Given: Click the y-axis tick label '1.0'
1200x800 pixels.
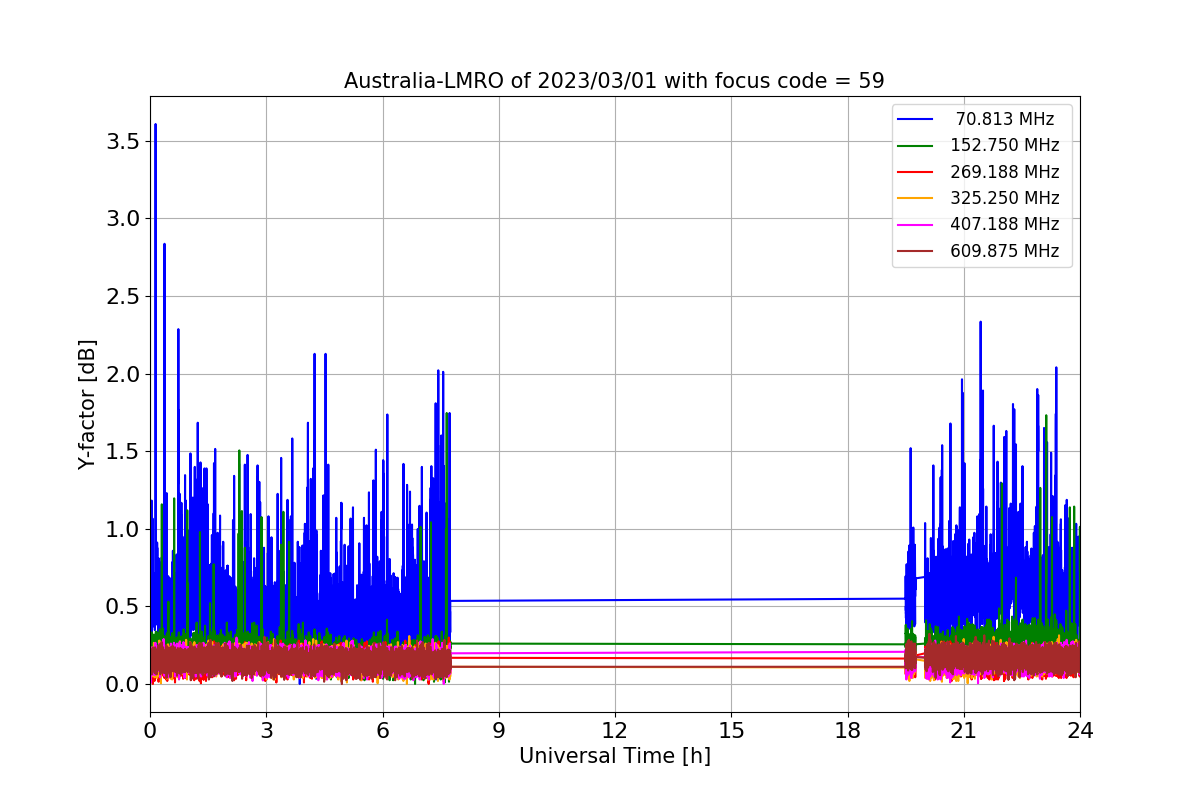Looking at the screenshot, I should (x=124, y=529).
